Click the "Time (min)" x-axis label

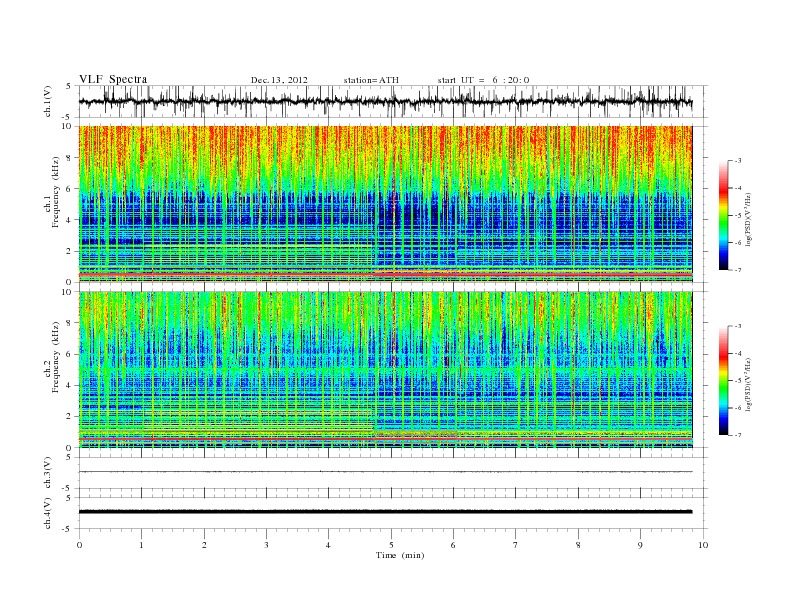[400, 555]
